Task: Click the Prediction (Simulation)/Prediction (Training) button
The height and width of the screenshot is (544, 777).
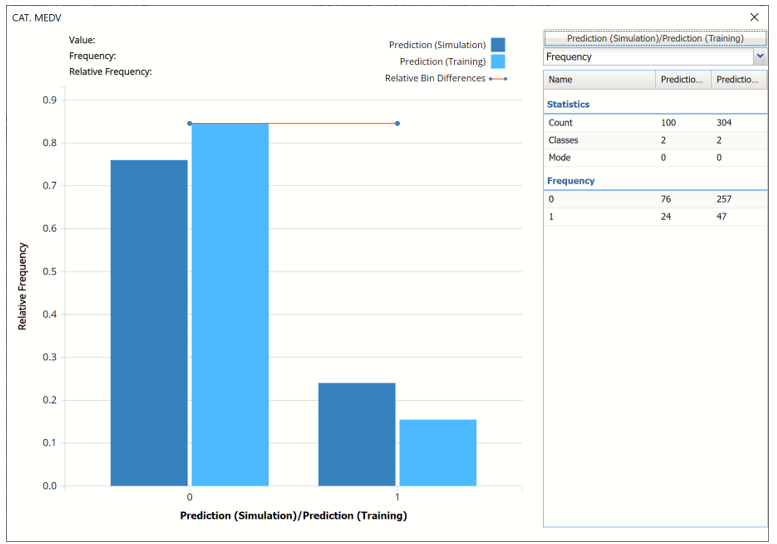Action: tap(655, 38)
